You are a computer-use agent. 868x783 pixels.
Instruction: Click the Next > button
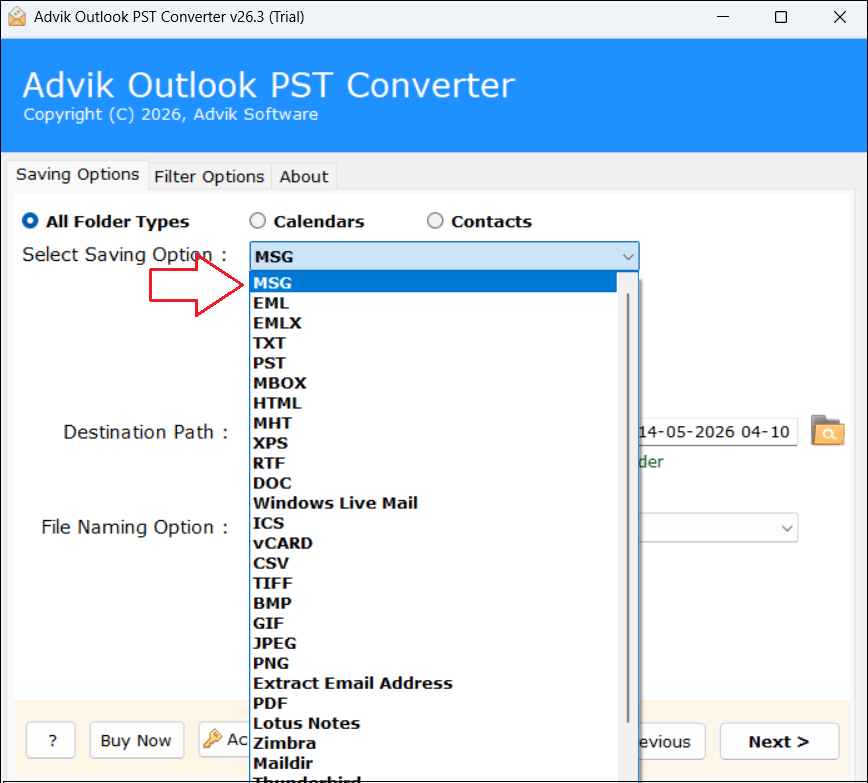(779, 741)
